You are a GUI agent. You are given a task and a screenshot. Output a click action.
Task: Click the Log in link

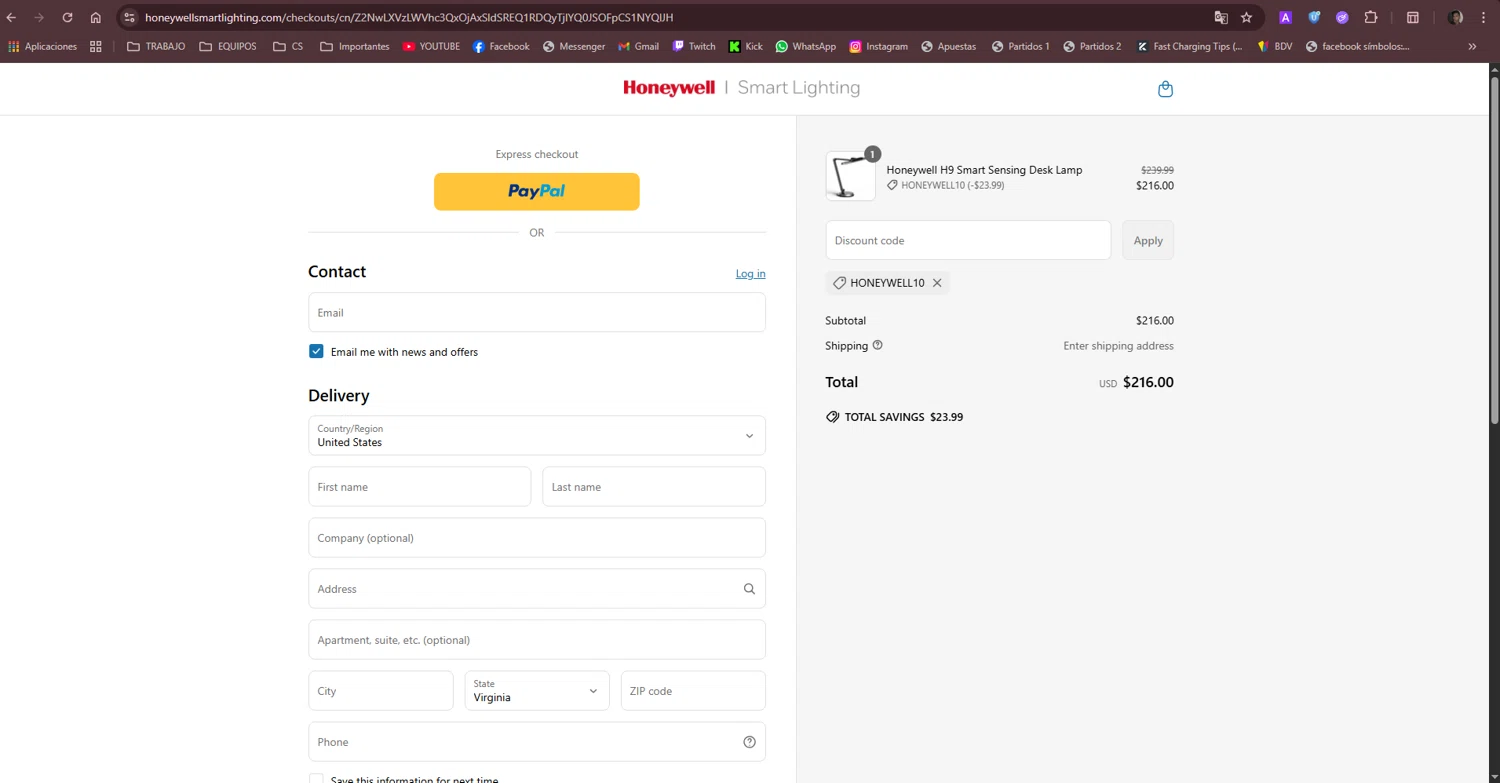(x=751, y=273)
